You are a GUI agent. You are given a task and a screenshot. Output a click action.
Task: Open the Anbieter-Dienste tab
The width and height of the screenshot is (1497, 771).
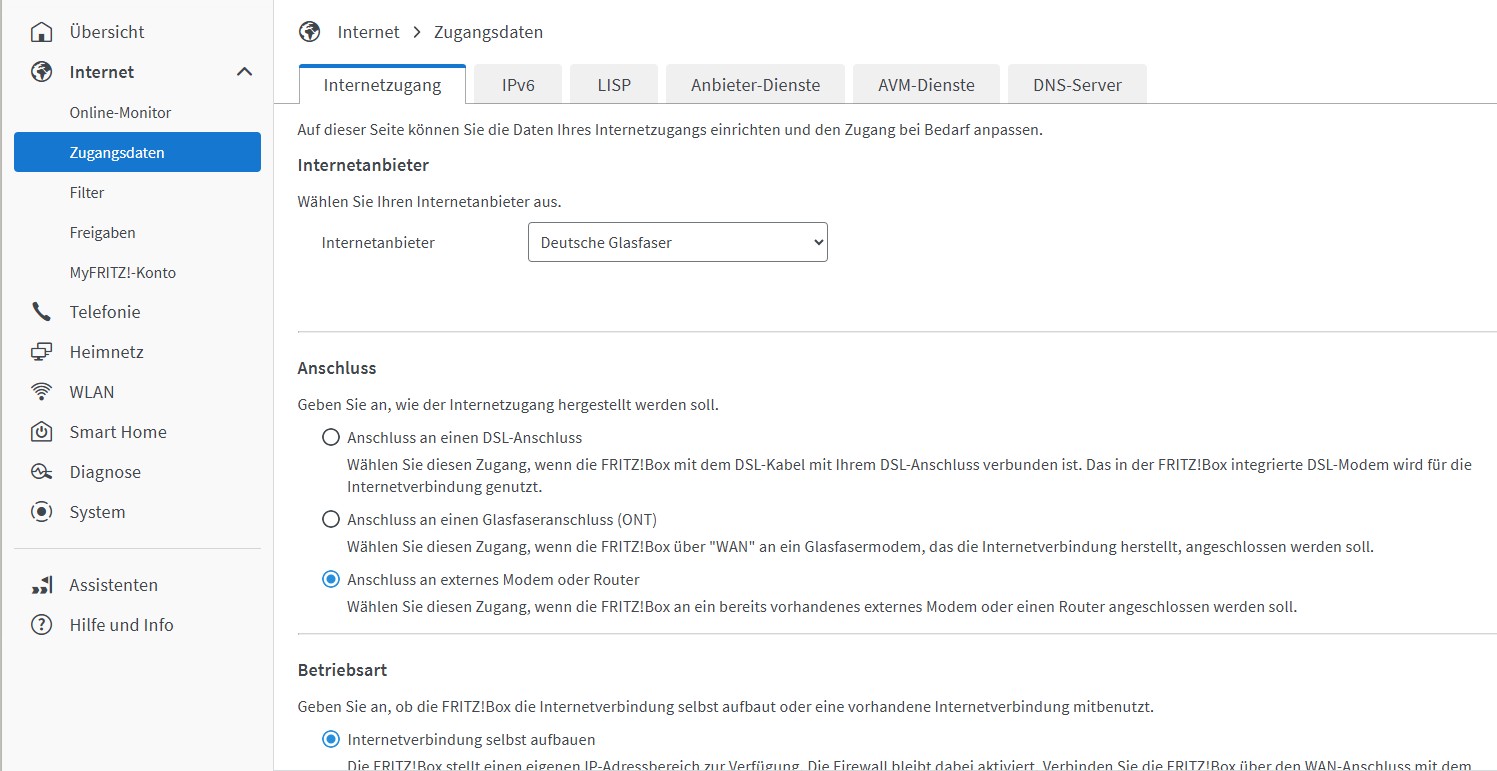click(755, 85)
